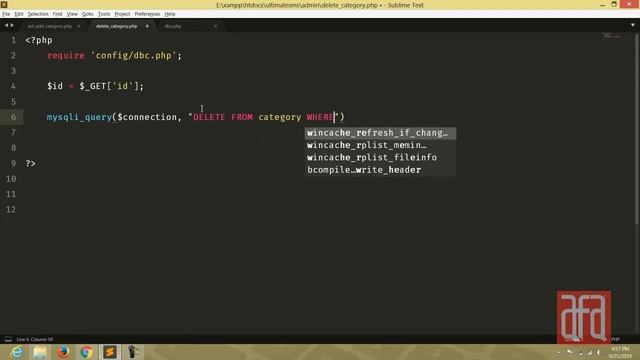This screenshot has width=640, height=360.
Task: Open the Edit menu
Action: [x=19, y=14]
